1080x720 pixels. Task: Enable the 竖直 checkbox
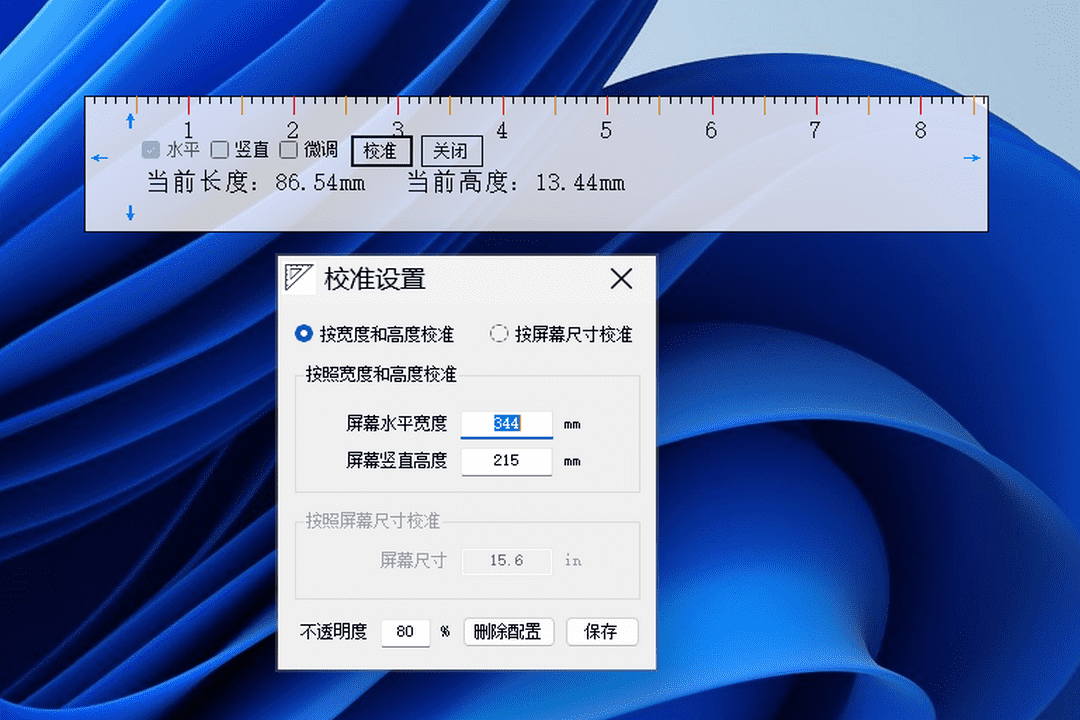(220, 150)
